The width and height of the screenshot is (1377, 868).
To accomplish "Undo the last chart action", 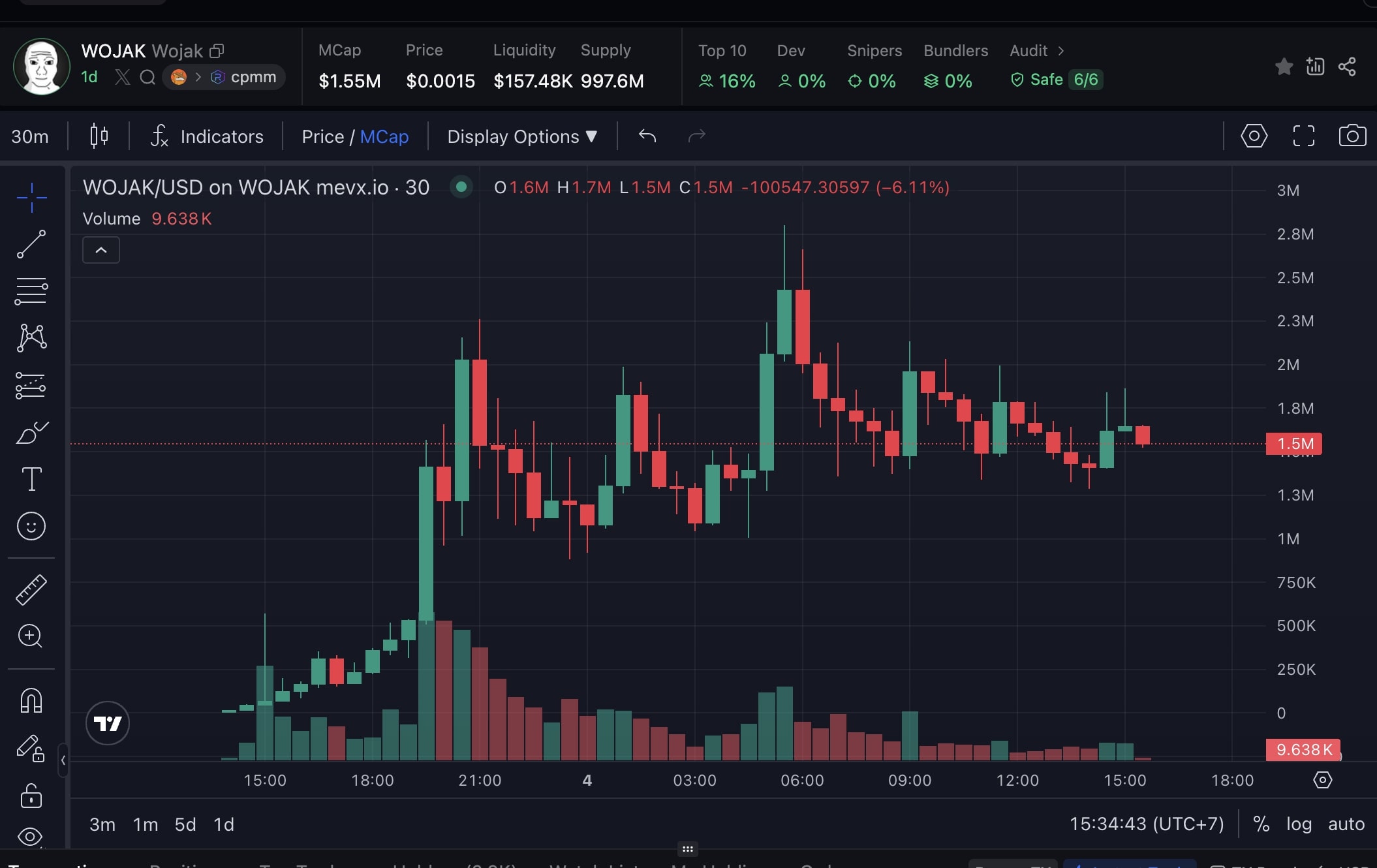I will pyautogui.click(x=647, y=136).
